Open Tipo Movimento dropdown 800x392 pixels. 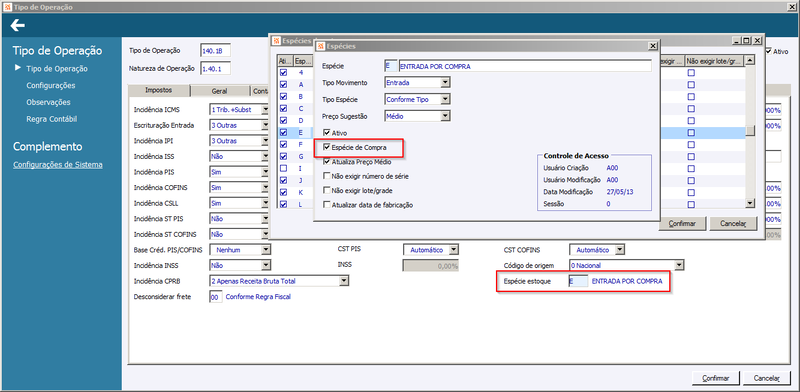445,82
